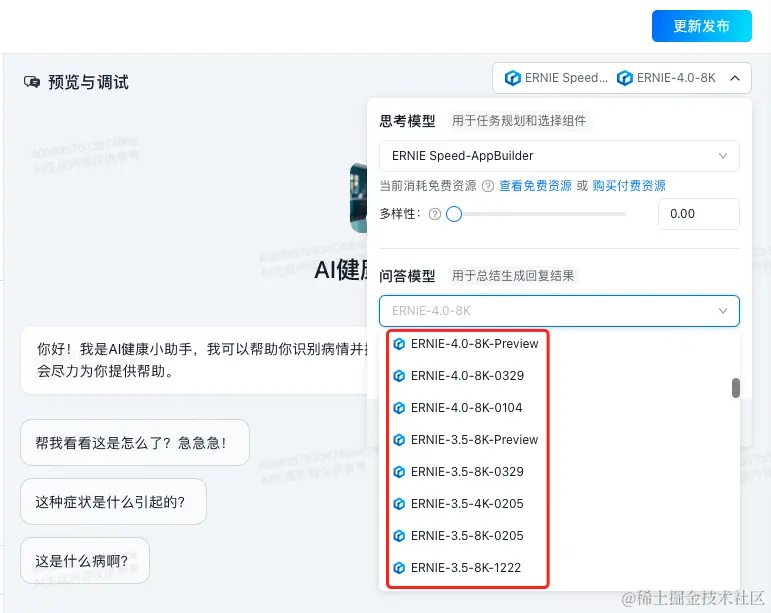Click the 问答模型 section label
This screenshot has width=771, height=613.
(407, 276)
